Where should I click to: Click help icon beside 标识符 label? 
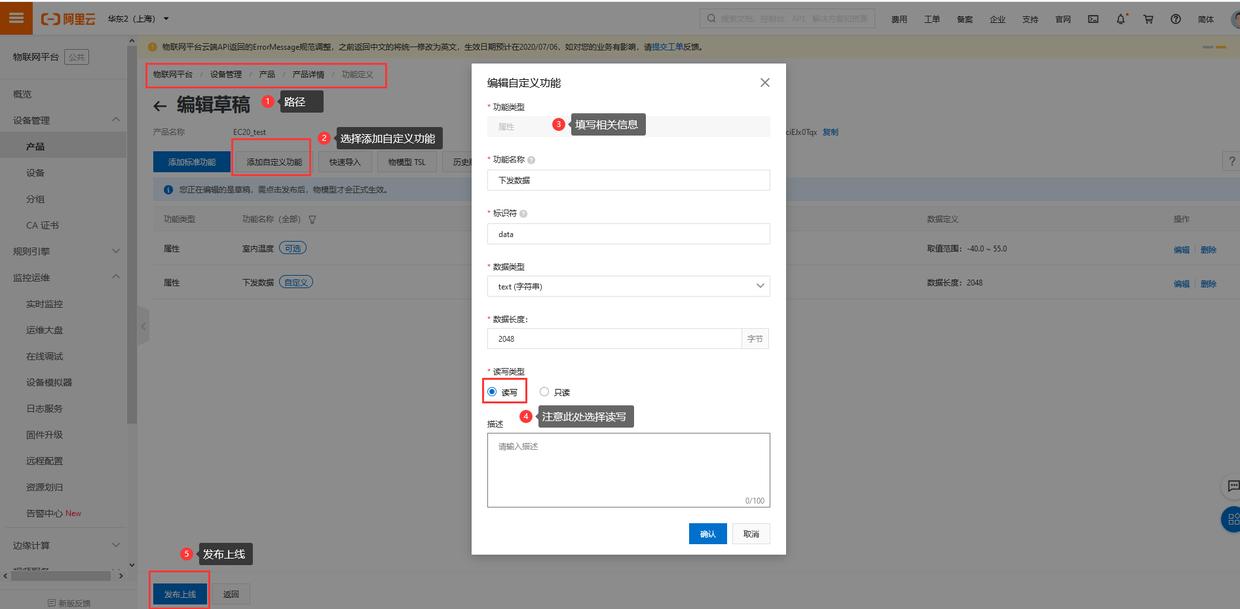524,213
